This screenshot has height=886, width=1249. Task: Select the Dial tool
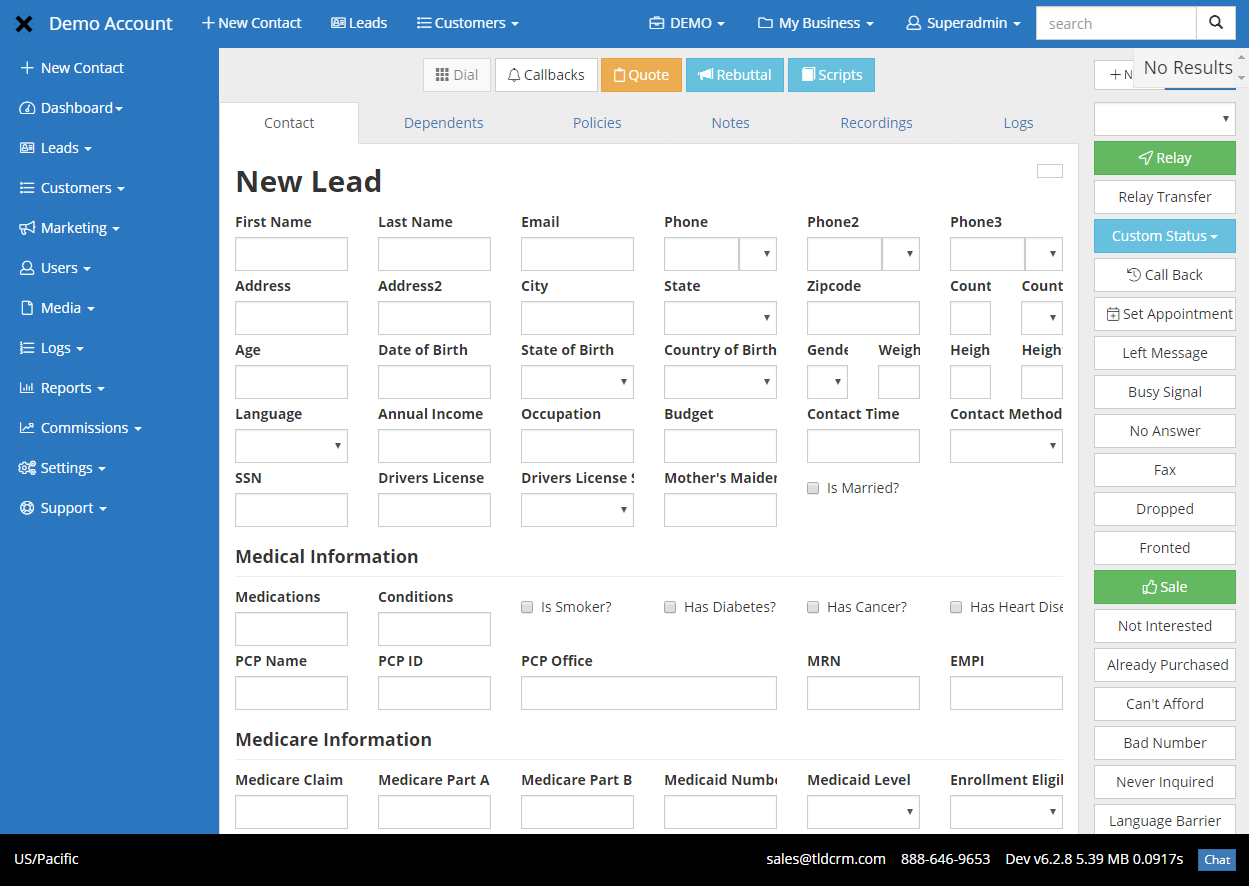[456, 74]
